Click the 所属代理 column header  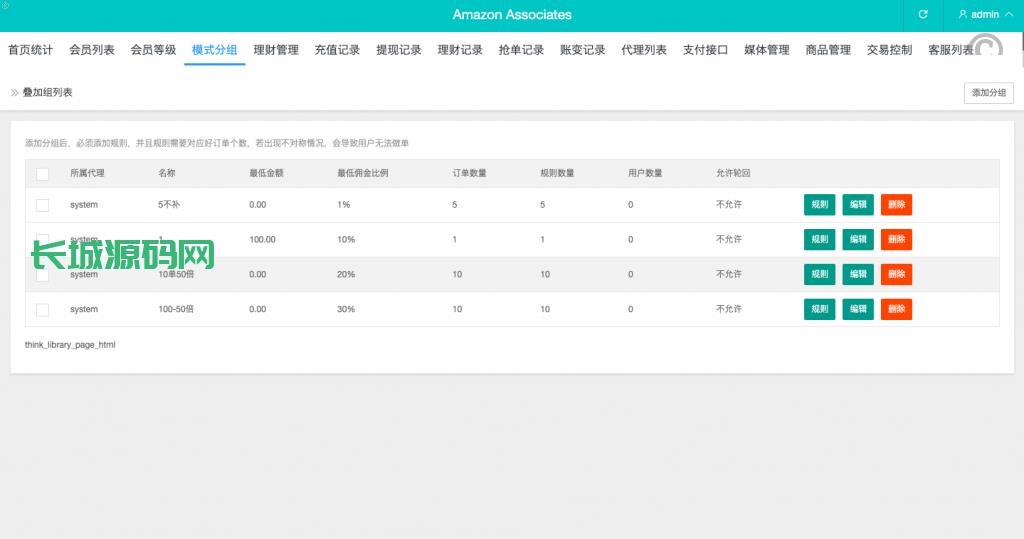(87, 173)
